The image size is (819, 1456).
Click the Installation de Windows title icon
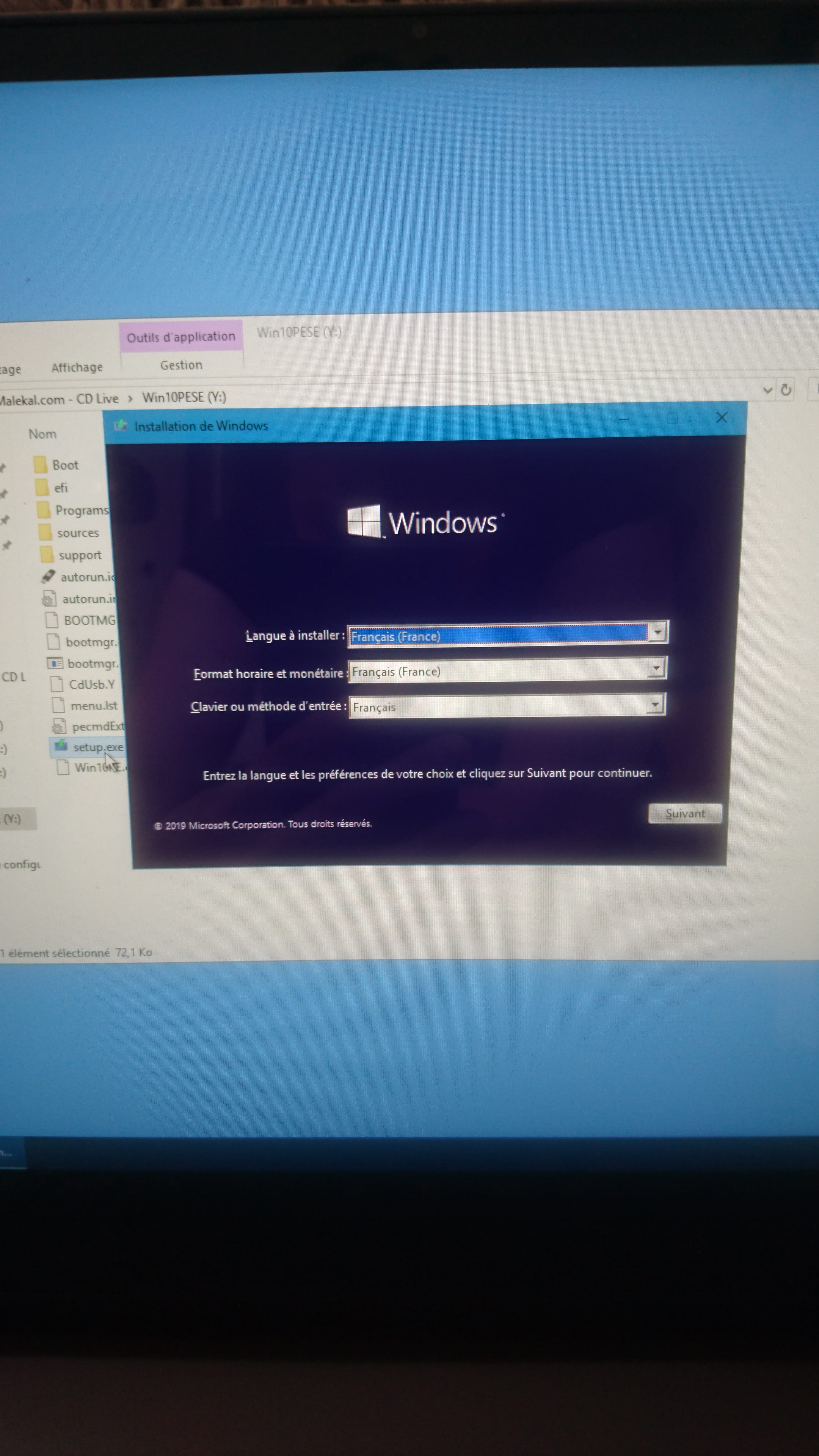click(121, 425)
